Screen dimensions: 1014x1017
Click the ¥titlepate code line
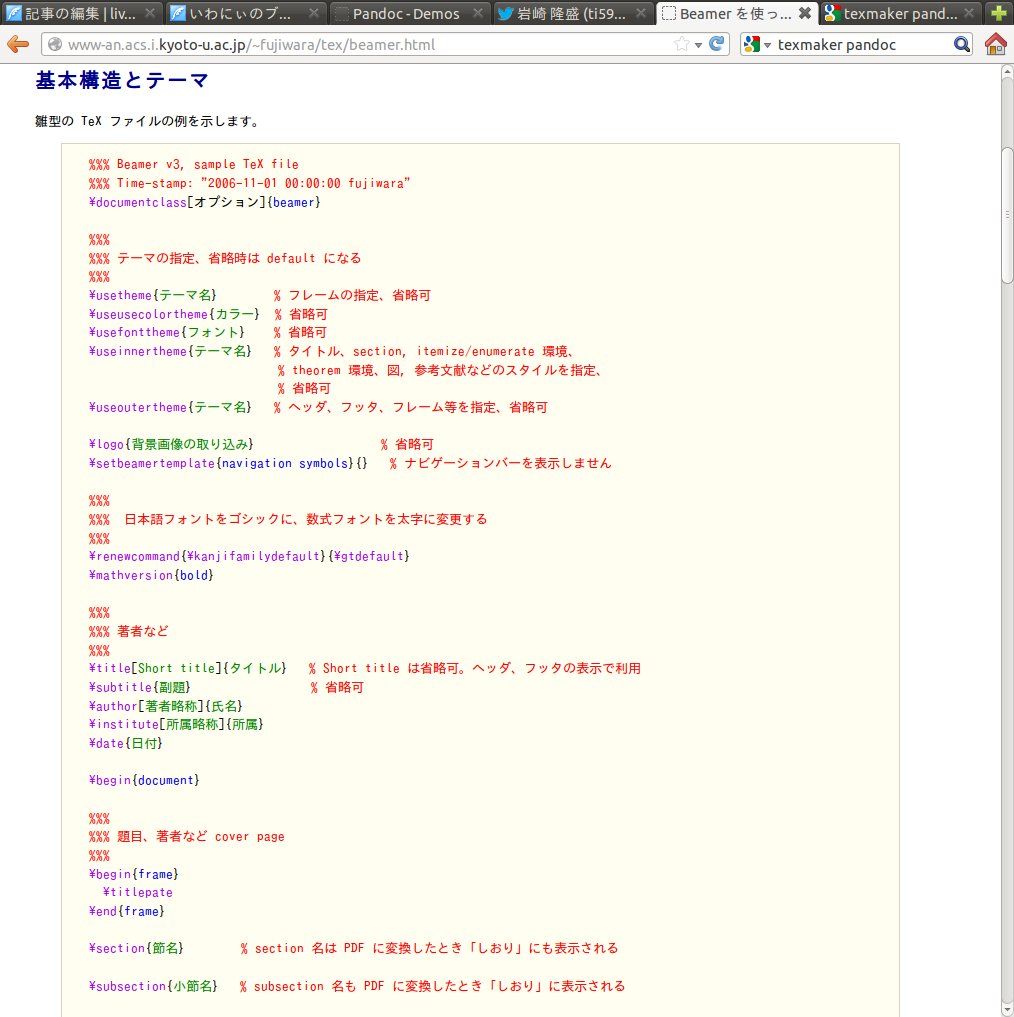point(138,892)
